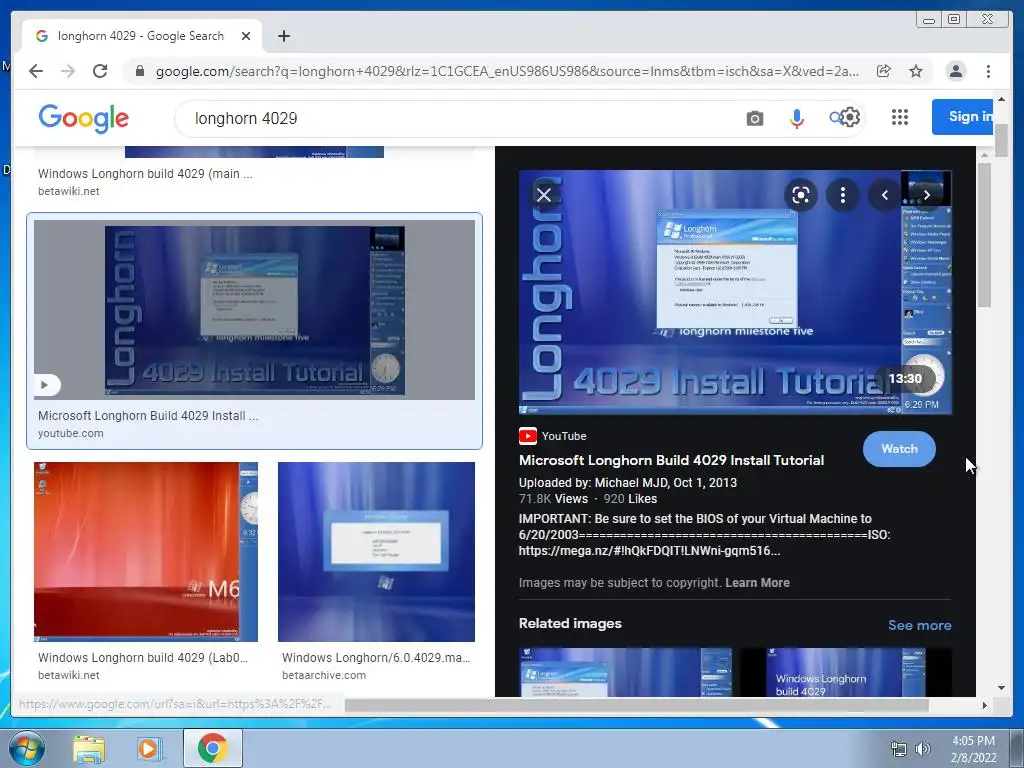Open Windows Longhorn build 4029 (Lab0 result
The image size is (1024, 768).
point(143,658)
